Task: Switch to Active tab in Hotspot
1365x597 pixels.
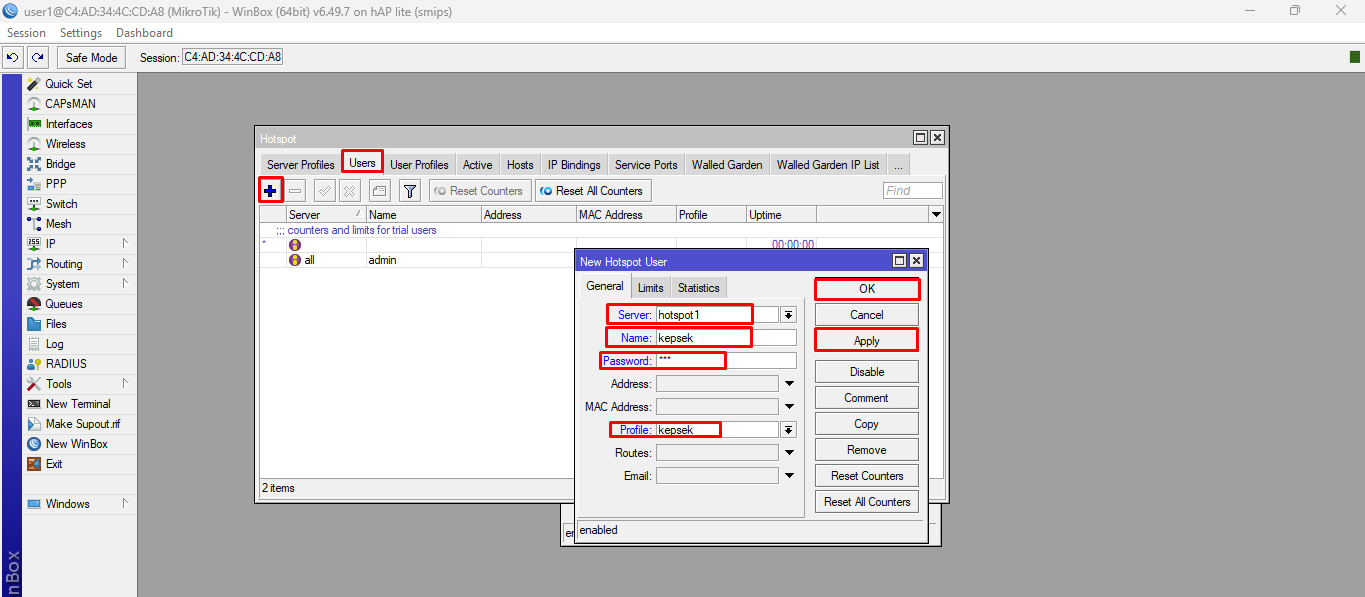Action: tap(477, 165)
